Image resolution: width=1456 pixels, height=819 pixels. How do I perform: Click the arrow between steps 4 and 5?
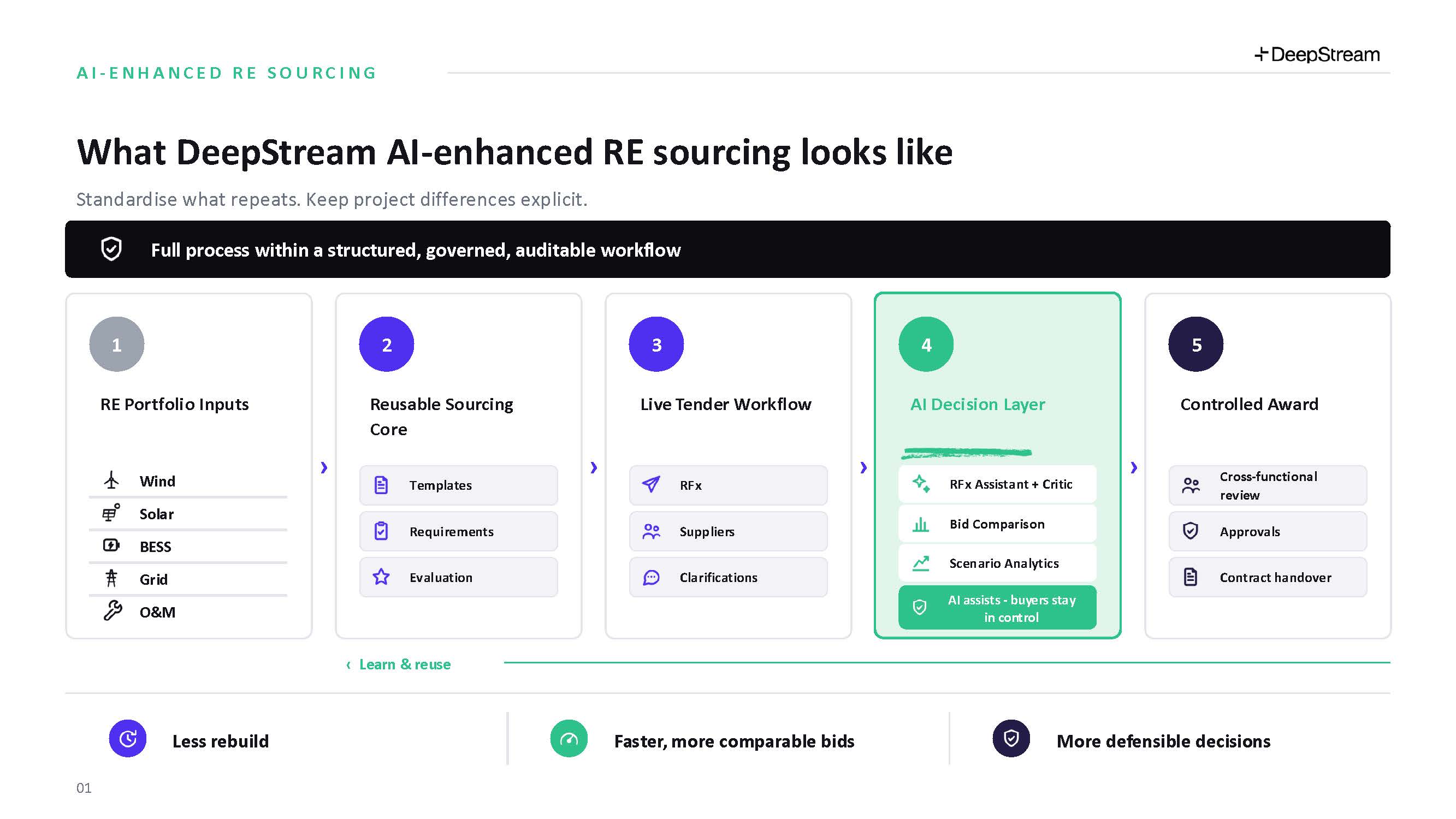point(1133,467)
